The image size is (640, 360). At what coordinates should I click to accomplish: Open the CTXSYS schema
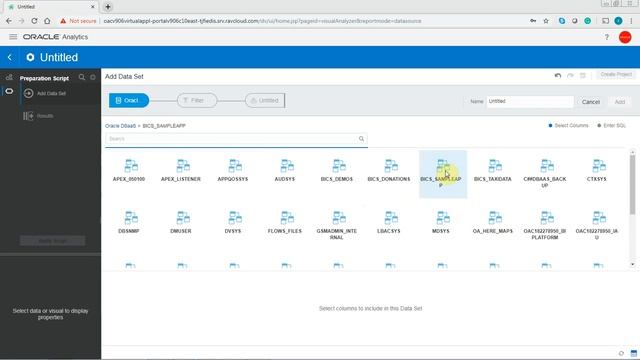(x=597, y=171)
